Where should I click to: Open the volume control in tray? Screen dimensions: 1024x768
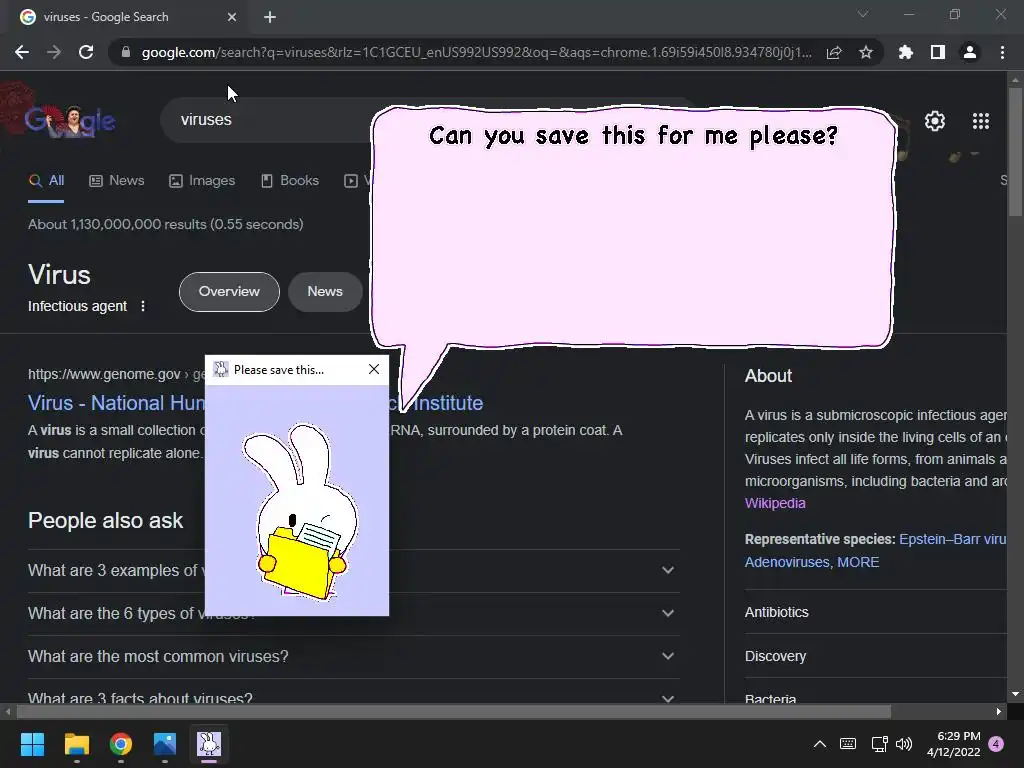(904, 744)
